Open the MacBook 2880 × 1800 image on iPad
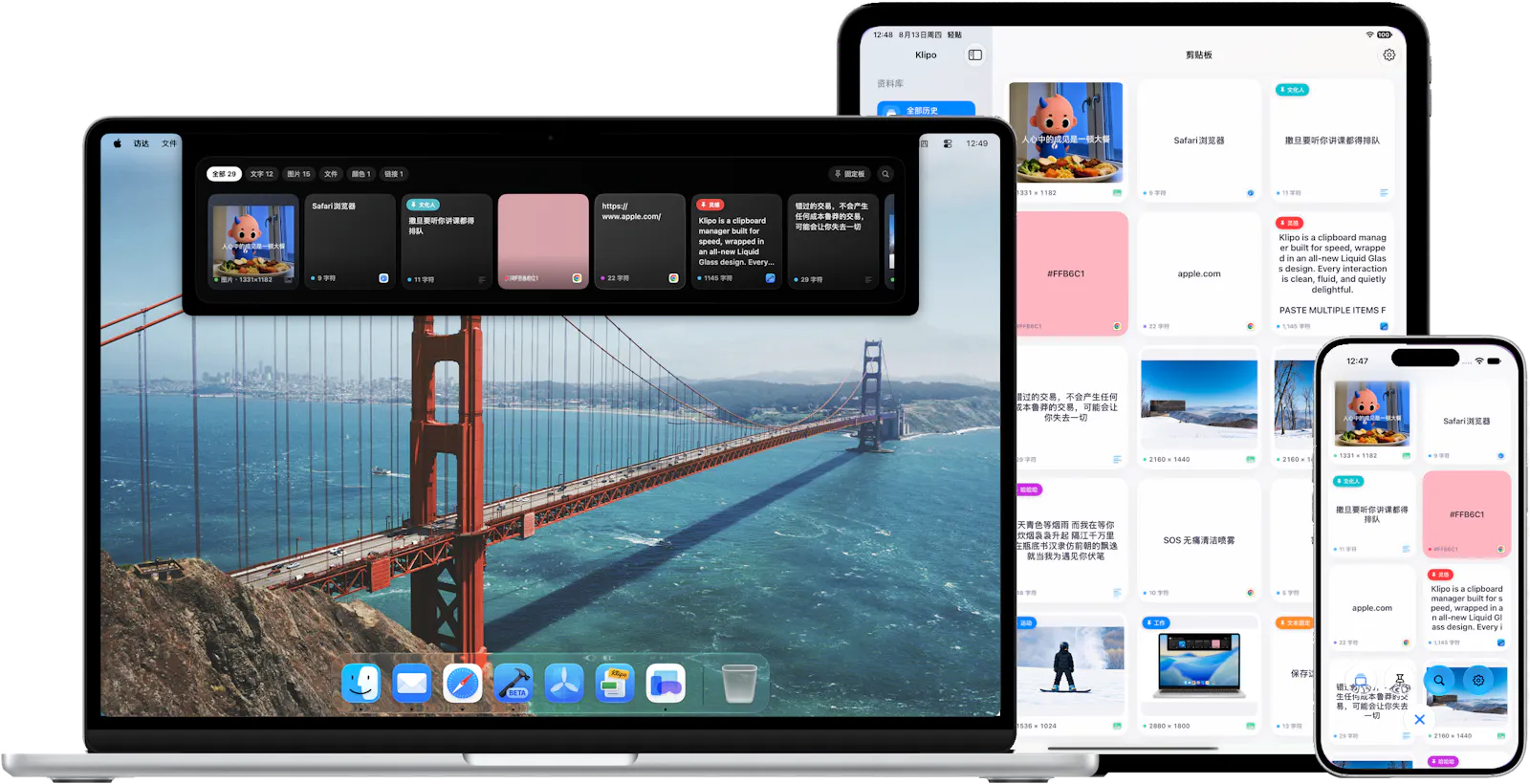 [1199, 674]
